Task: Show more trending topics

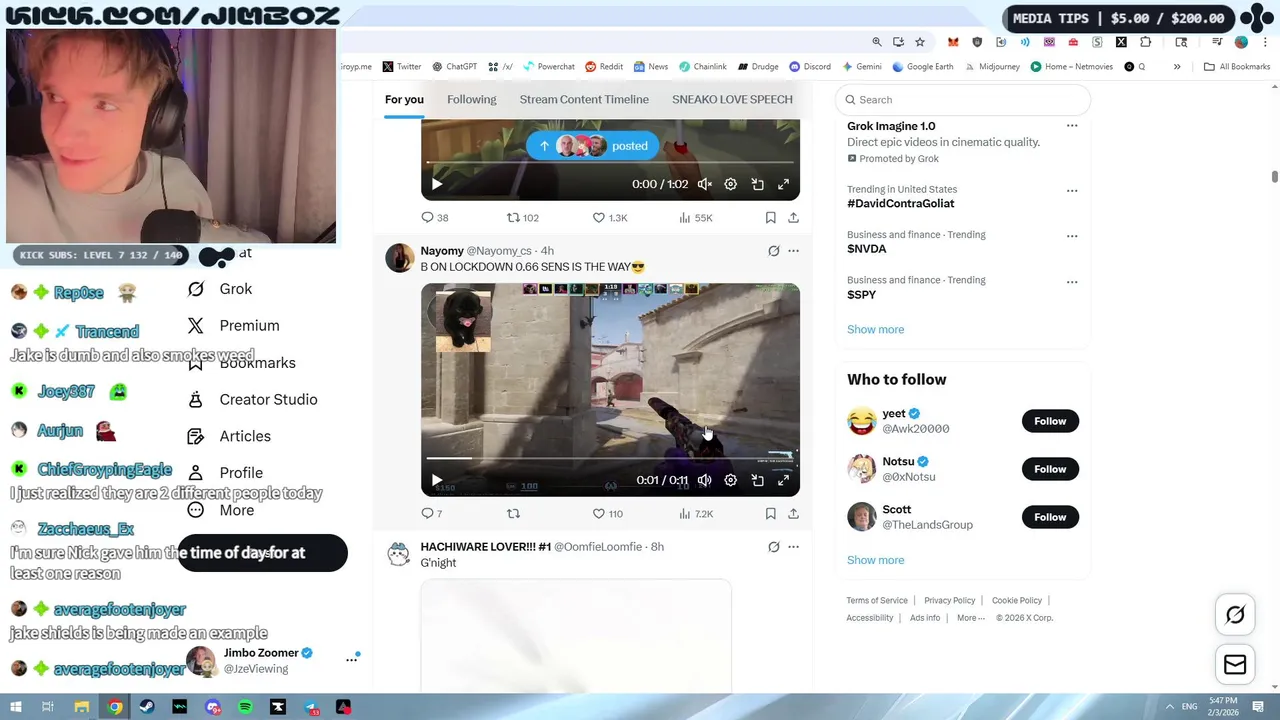Action: [x=875, y=329]
